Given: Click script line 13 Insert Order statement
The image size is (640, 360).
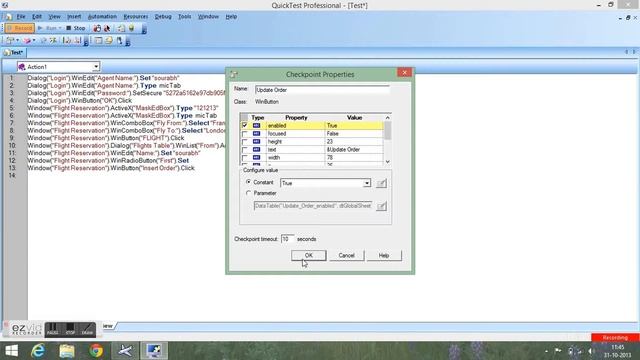Looking at the screenshot, I should point(111,168).
